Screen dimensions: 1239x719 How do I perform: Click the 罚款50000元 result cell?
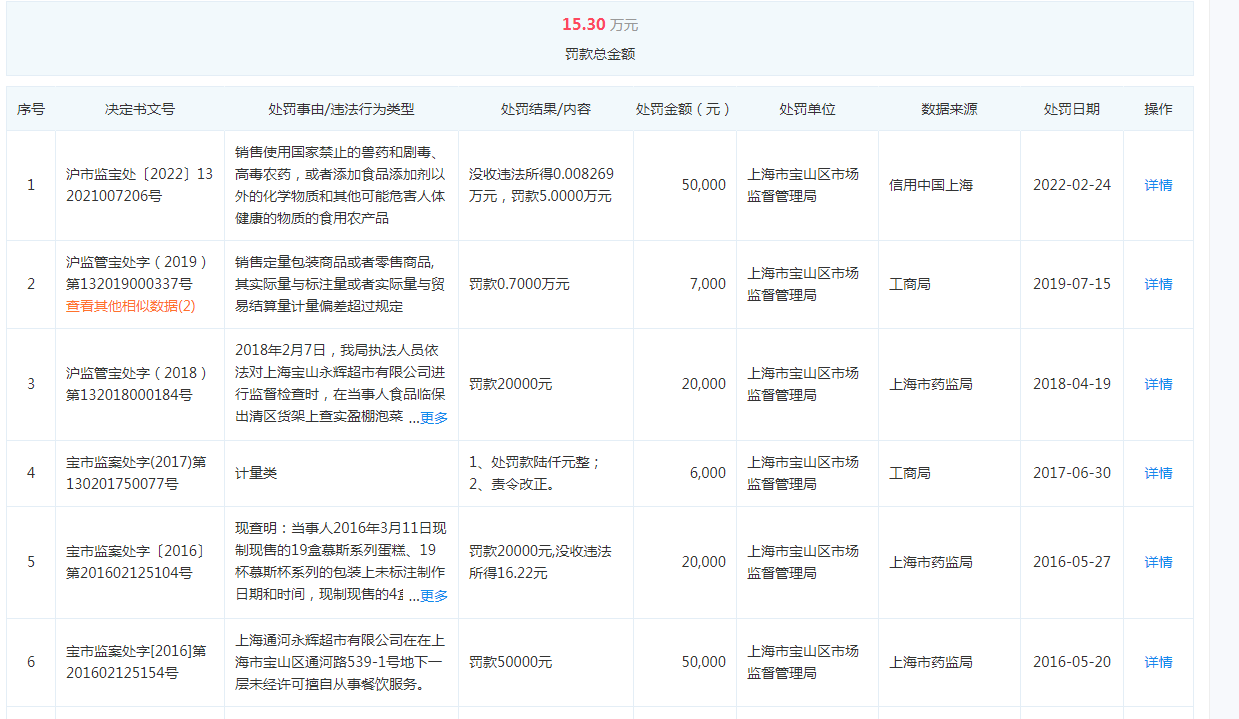511,662
